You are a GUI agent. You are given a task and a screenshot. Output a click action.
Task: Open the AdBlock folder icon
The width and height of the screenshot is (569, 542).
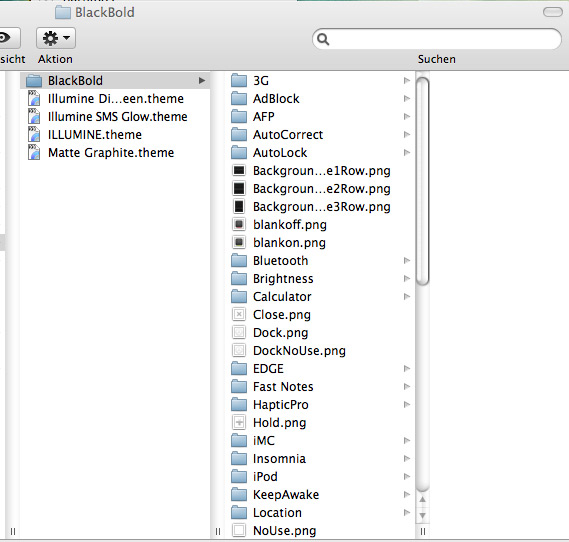tap(239, 99)
